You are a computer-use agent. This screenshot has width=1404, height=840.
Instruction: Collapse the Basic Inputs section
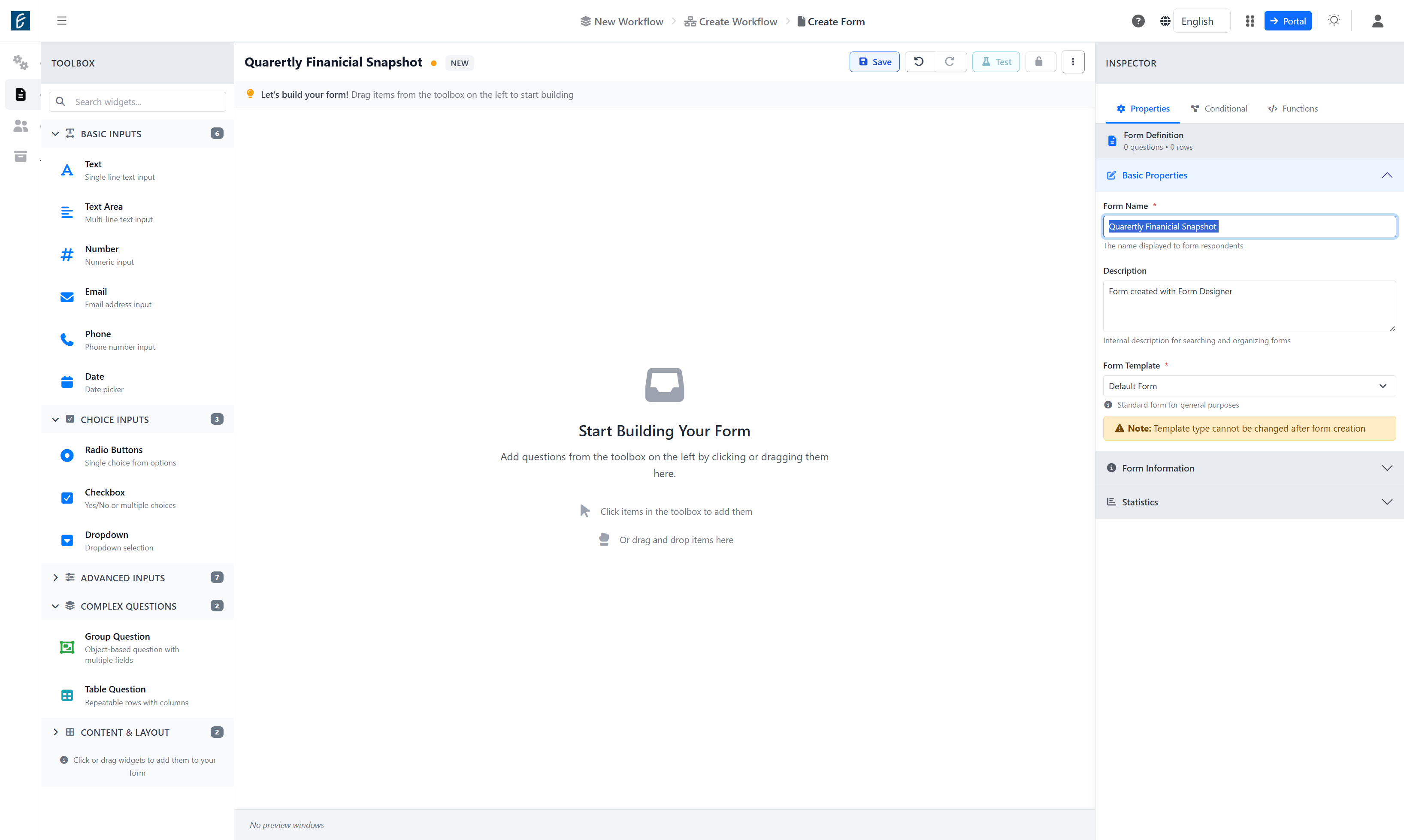pyautogui.click(x=138, y=133)
